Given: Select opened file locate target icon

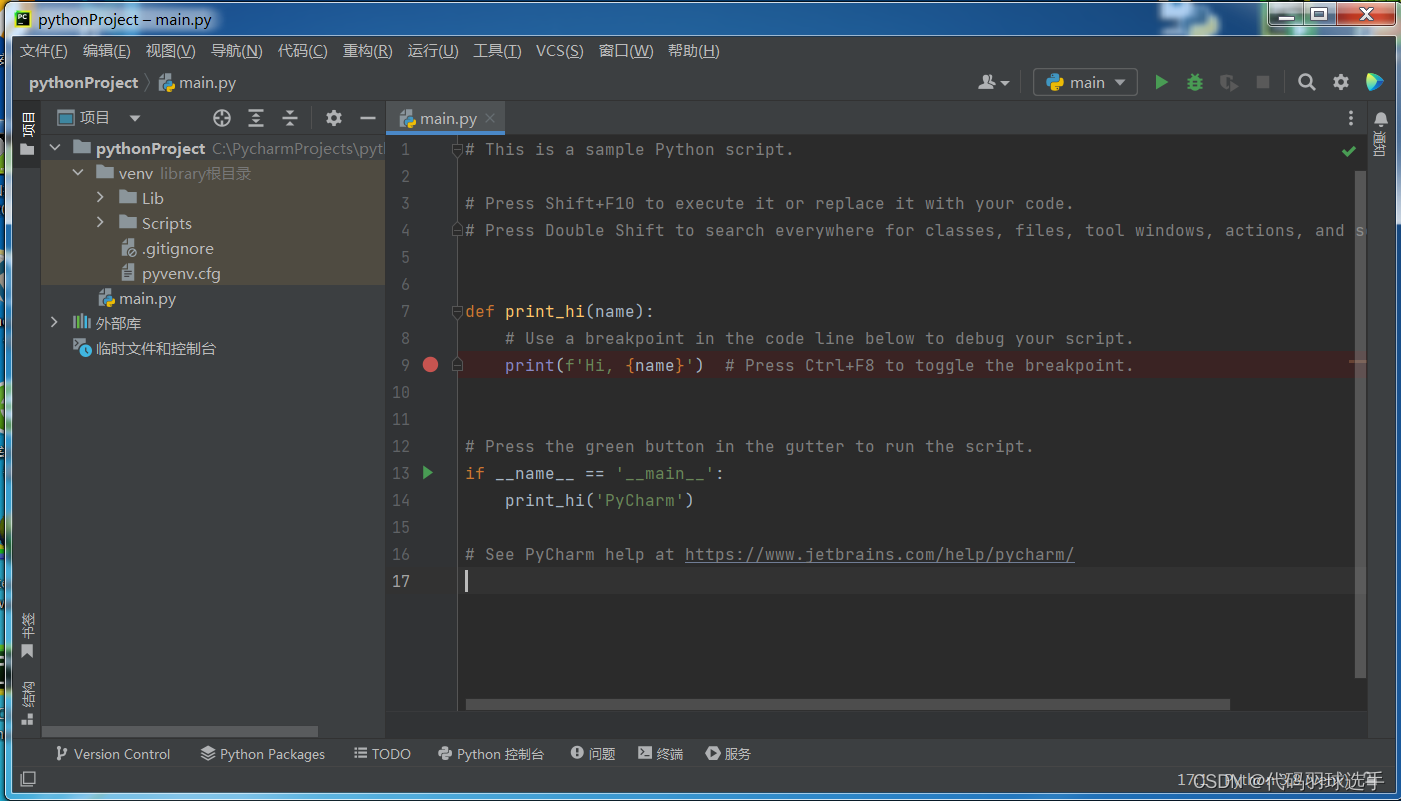Looking at the screenshot, I should [x=222, y=118].
